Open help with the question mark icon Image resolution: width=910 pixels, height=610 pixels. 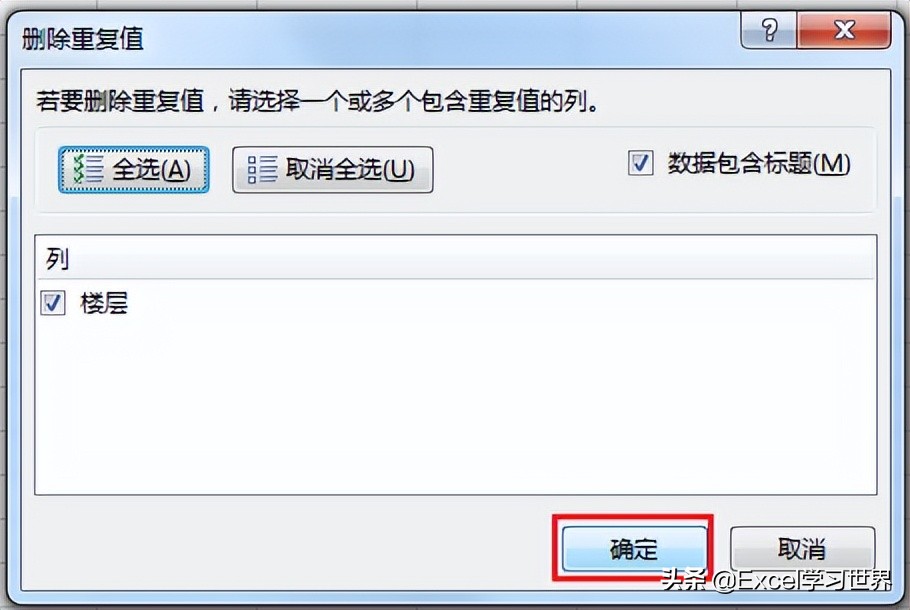[769, 30]
